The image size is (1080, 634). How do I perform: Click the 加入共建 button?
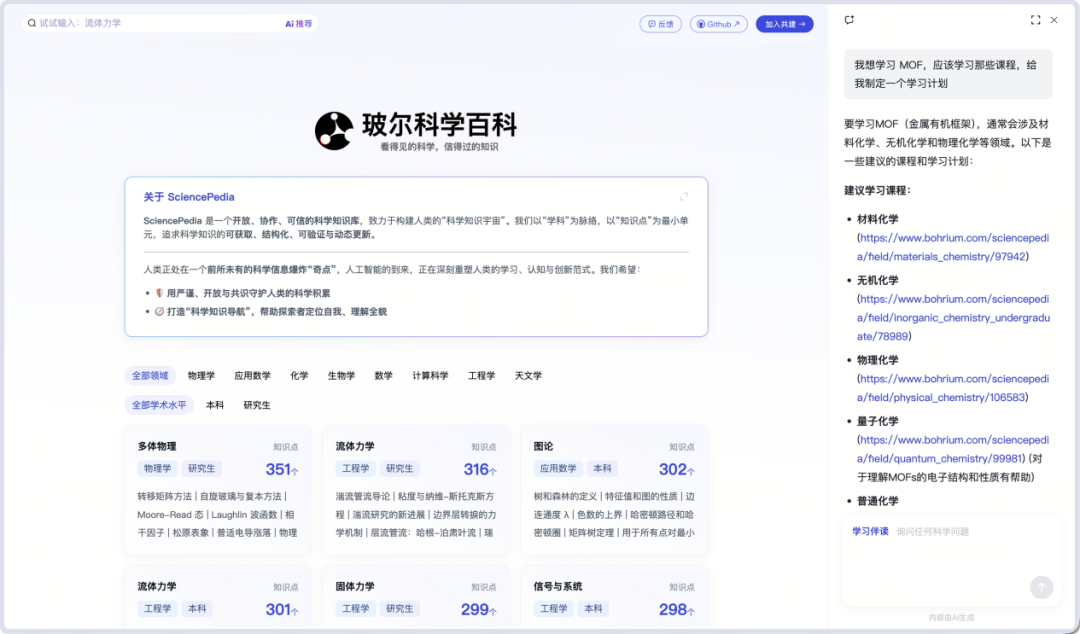click(x=784, y=23)
